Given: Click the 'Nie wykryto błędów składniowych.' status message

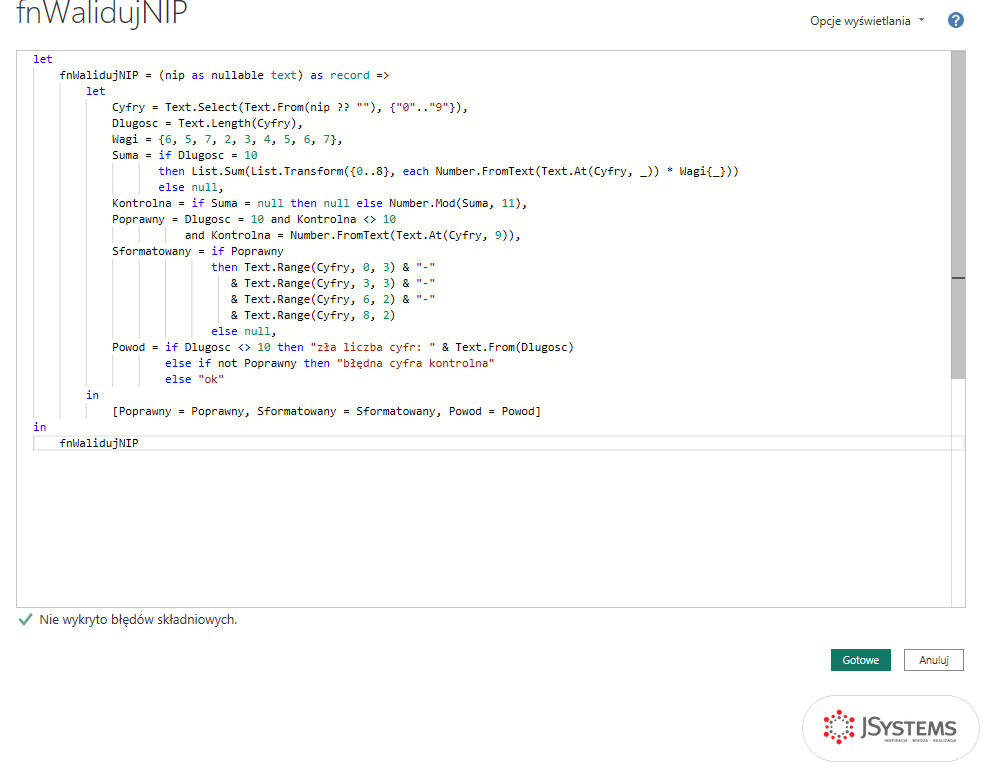Looking at the screenshot, I should 138,620.
